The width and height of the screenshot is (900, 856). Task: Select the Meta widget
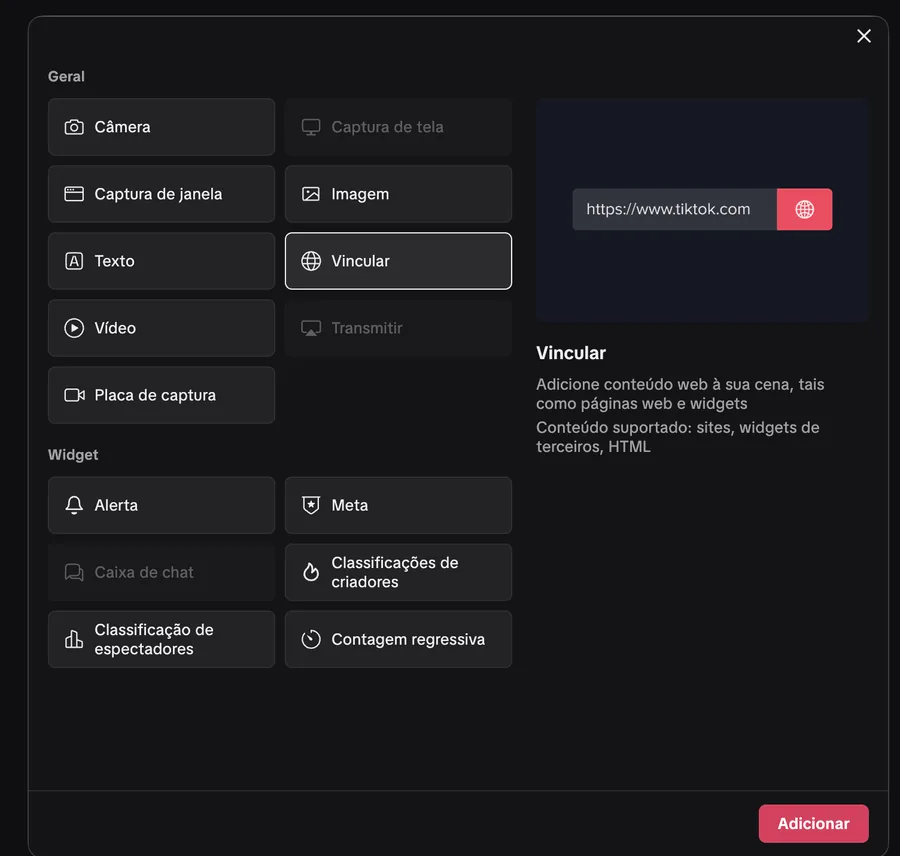tap(398, 505)
